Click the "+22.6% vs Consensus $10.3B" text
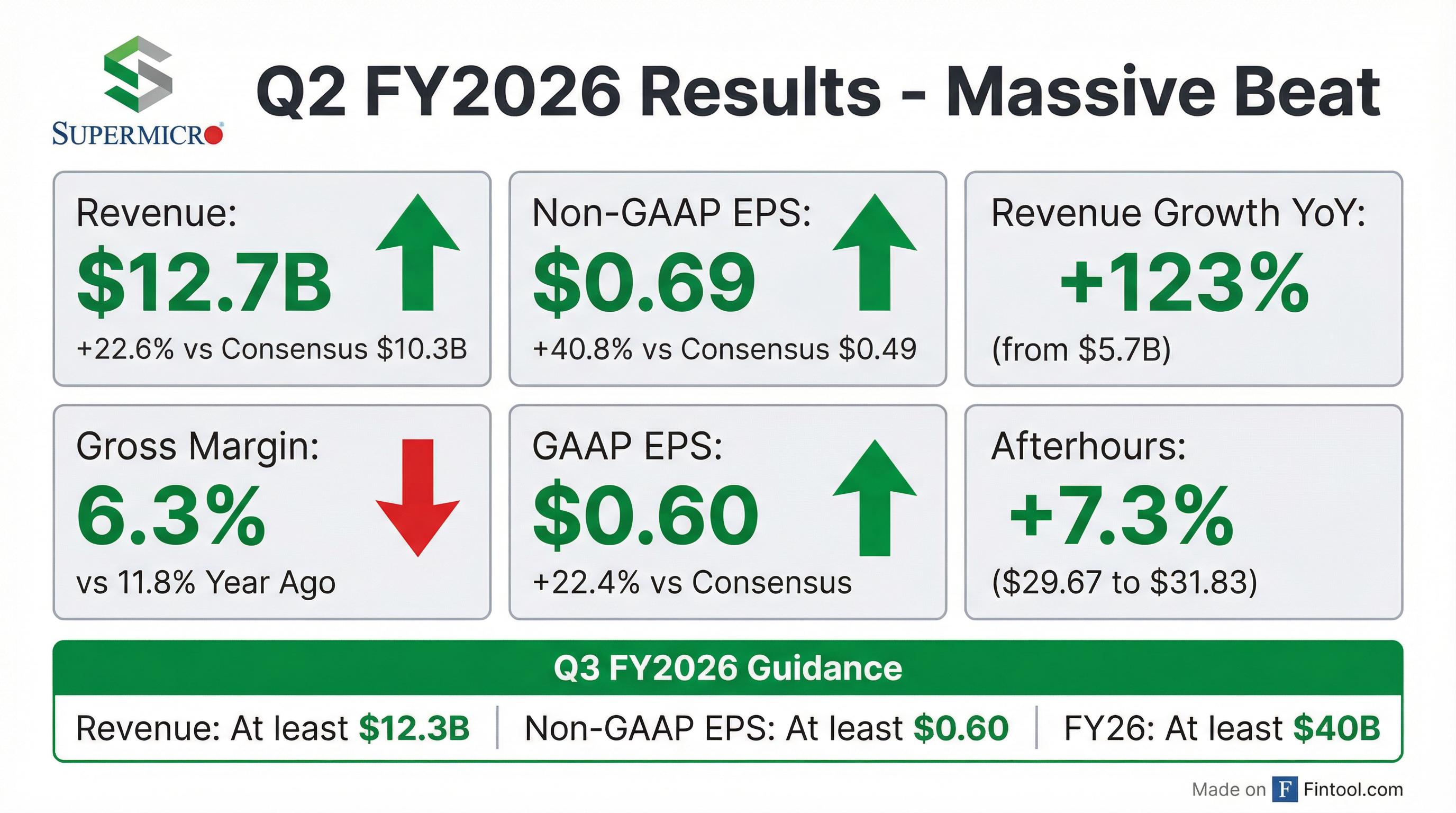 coord(272,349)
